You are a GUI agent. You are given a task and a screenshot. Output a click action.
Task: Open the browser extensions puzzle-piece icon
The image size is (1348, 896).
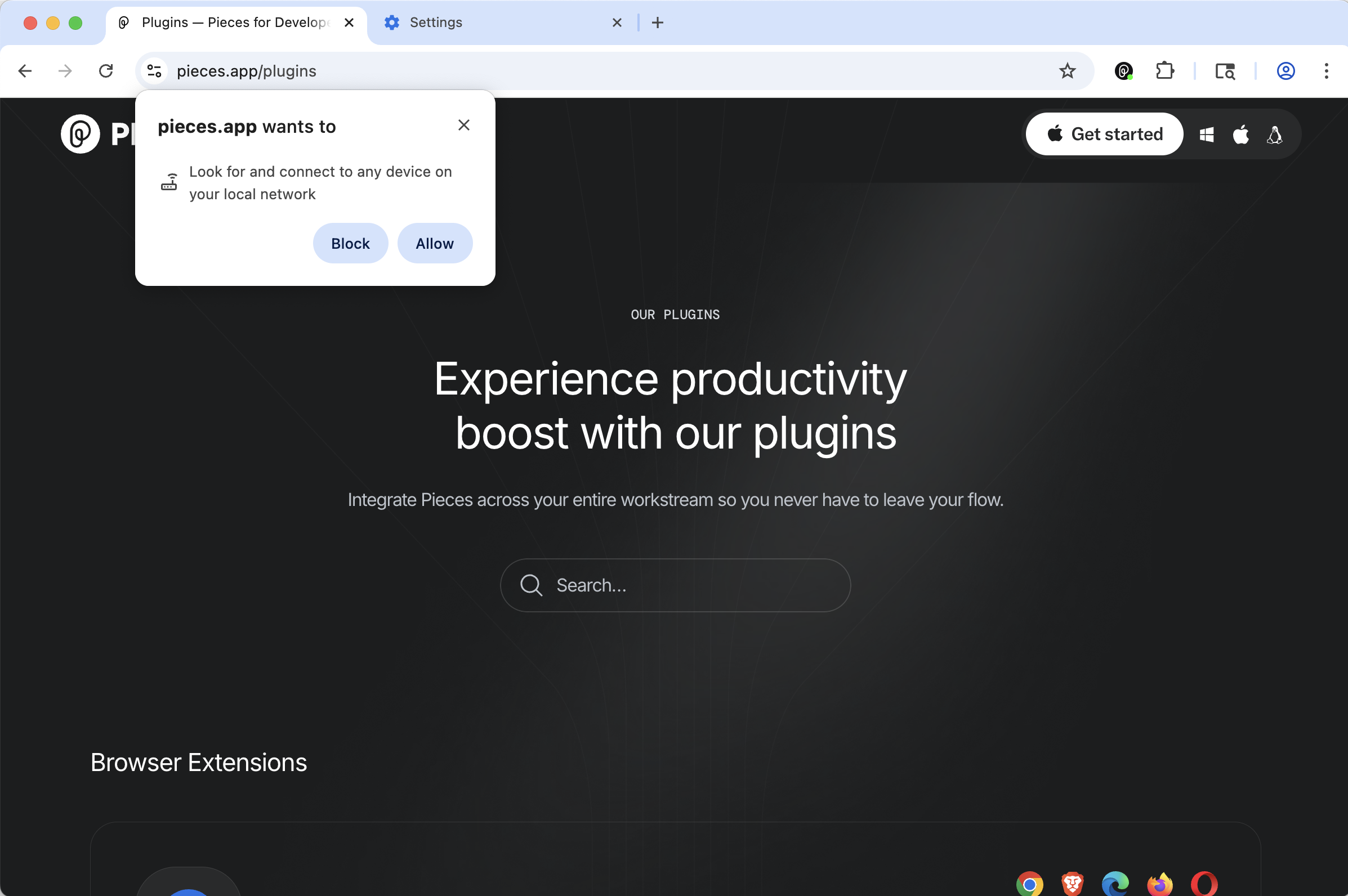click(x=1164, y=71)
